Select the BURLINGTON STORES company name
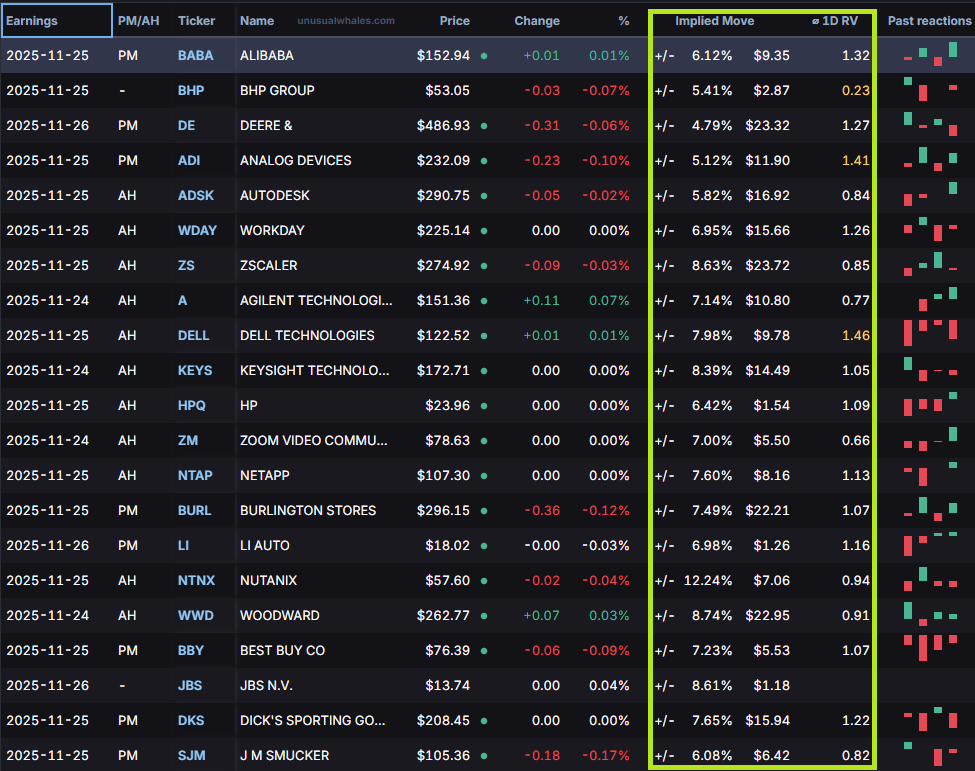 pyautogui.click(x=308, y=510)
